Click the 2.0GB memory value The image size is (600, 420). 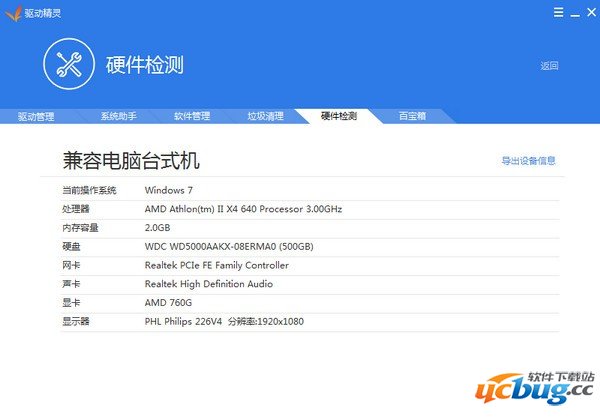point(157,228)
